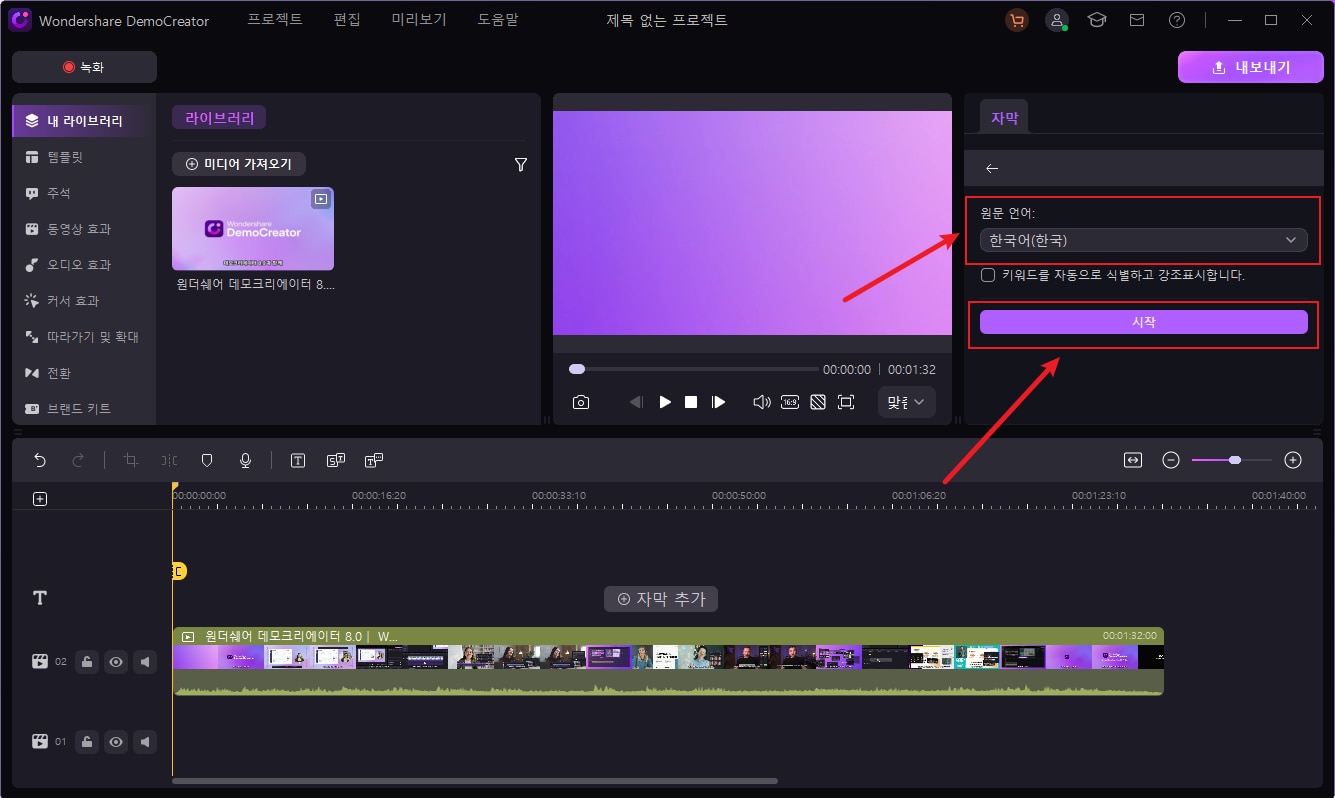
Task: Enter fullscreen preview mode
Action: click(x=846, y=402)
